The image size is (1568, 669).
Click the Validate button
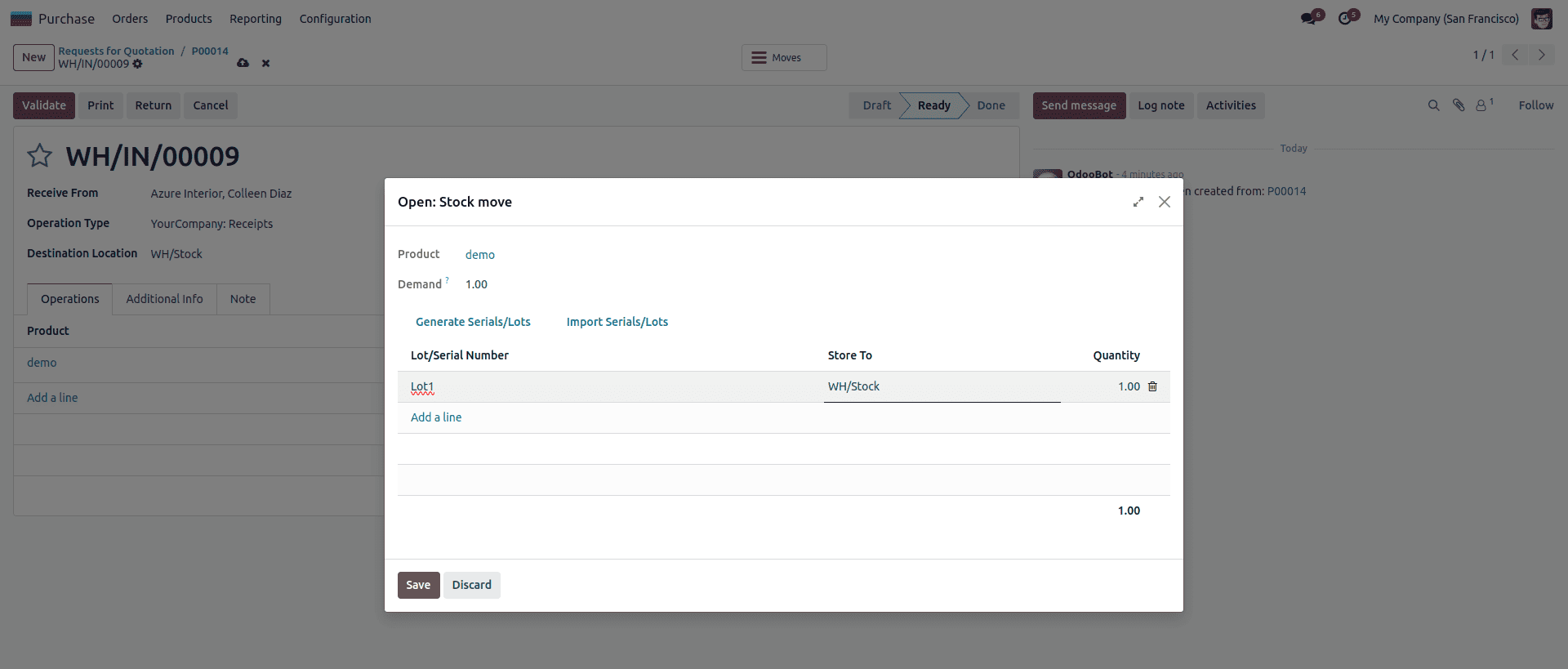[44, 105]
